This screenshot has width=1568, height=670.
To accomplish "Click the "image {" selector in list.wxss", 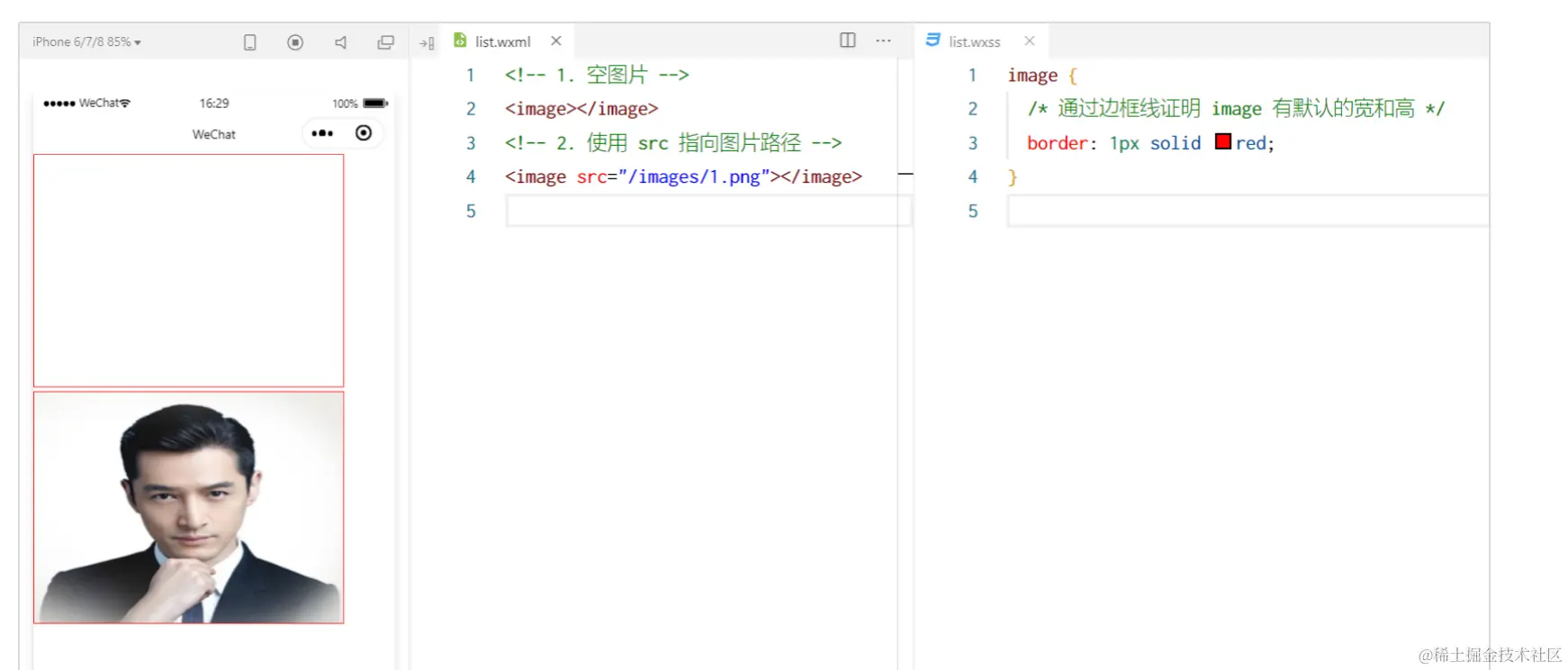I will [1042, 76].
